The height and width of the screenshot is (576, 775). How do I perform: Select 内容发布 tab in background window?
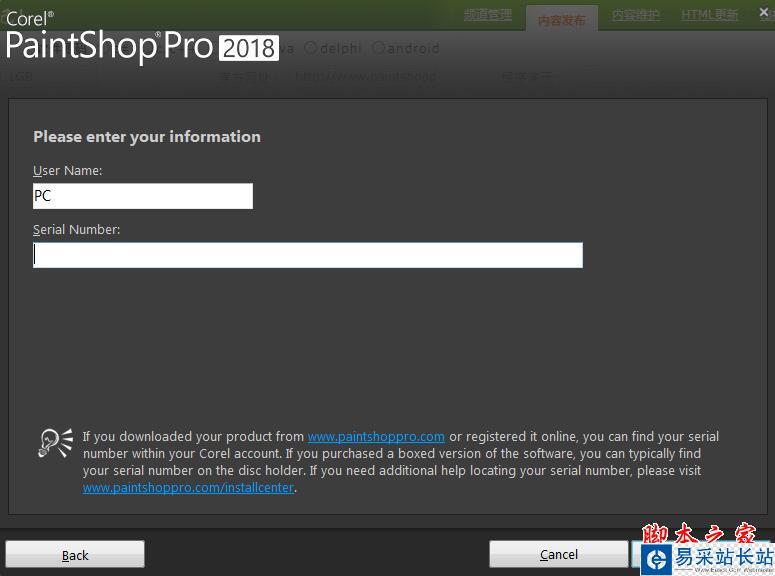[x=561, y=20]
